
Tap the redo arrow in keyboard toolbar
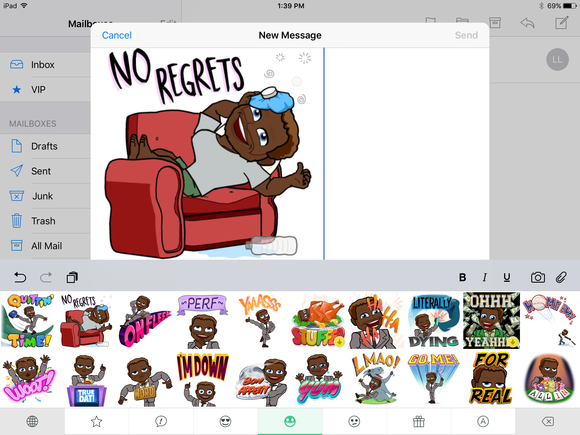click(46, 277)
